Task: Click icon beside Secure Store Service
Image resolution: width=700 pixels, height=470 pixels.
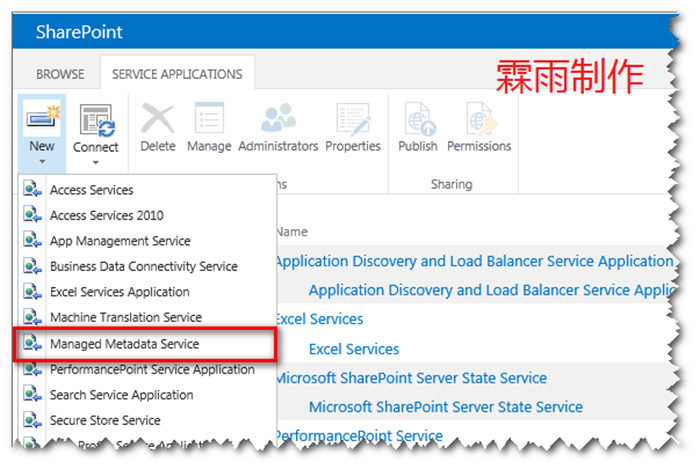Action: (x=32, y=420)
